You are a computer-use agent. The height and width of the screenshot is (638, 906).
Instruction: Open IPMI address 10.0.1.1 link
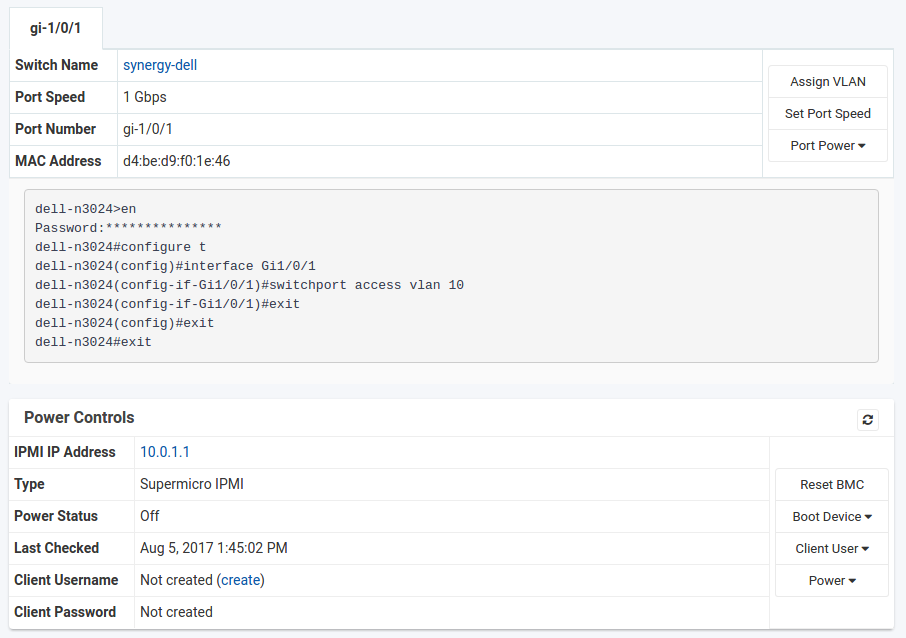coord(165,452)
